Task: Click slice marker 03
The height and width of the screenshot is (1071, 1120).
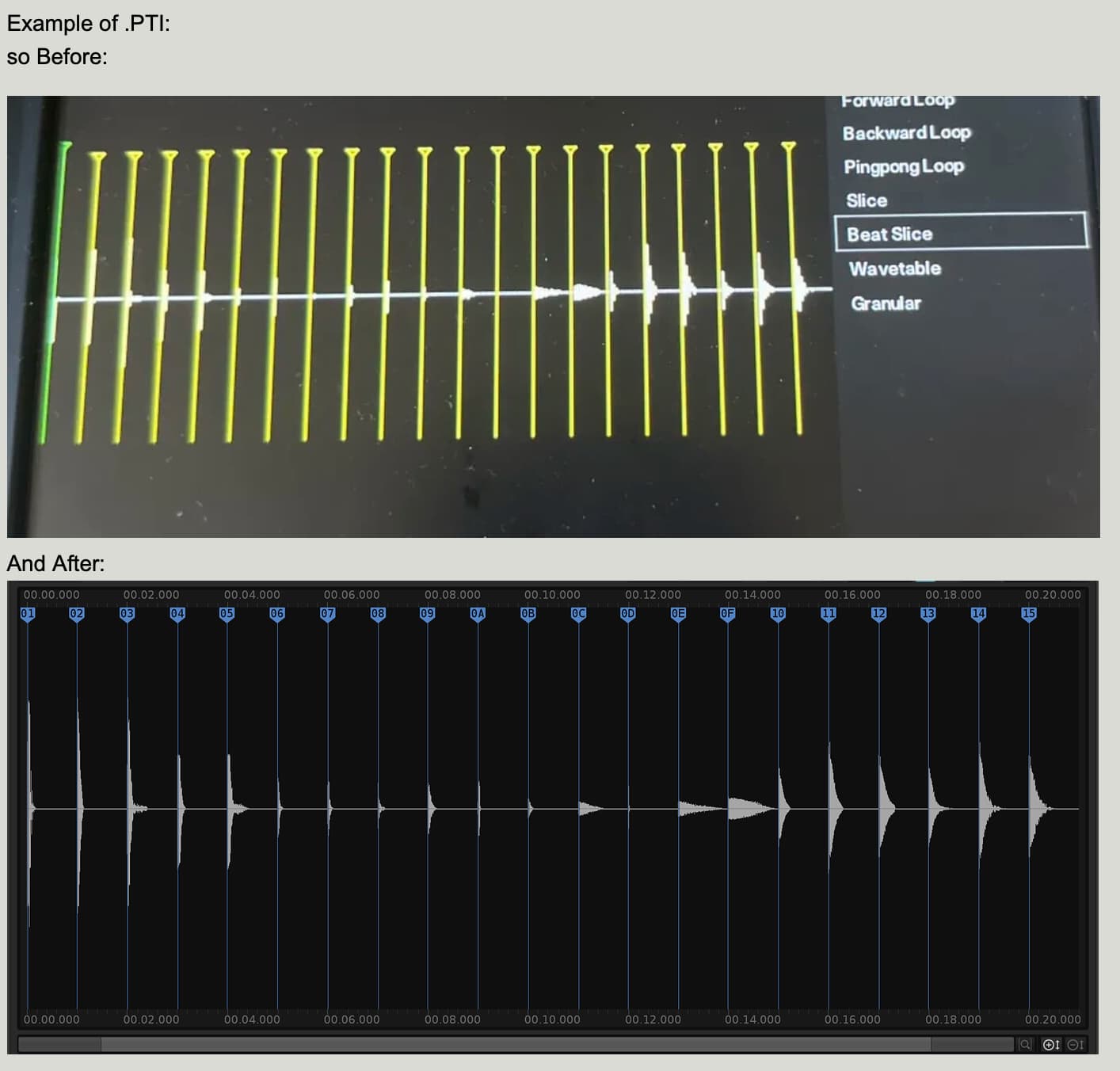Action: (x=127, y=614)
